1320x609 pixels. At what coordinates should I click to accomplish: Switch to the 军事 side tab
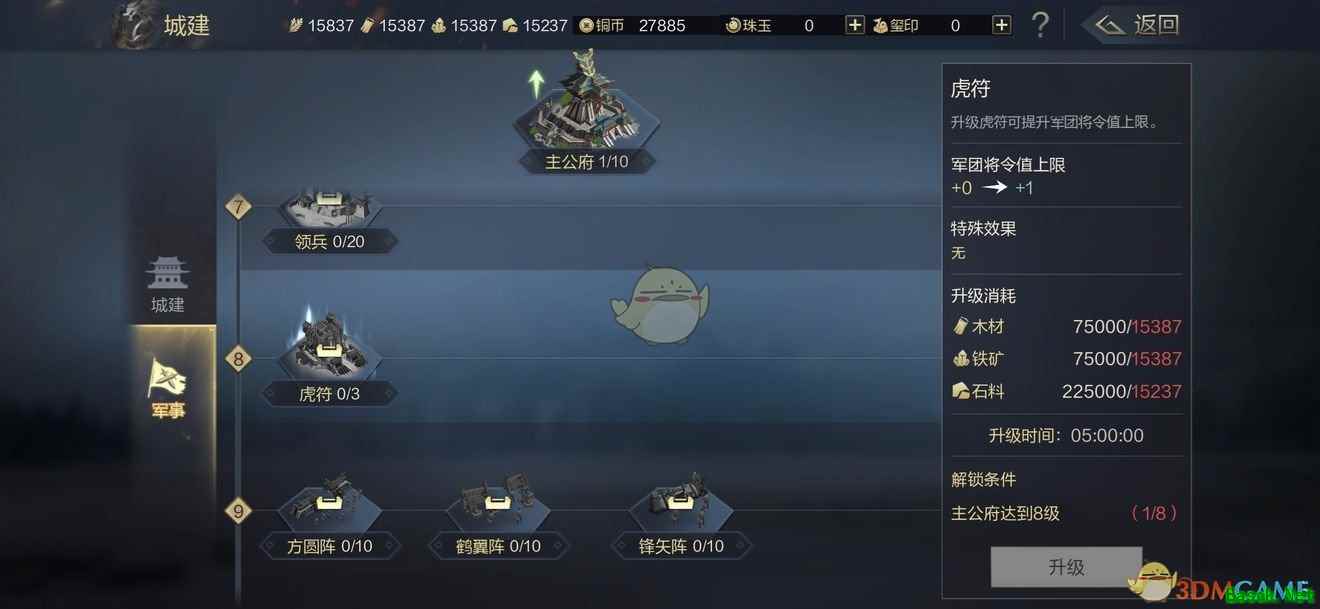point(168,388)
